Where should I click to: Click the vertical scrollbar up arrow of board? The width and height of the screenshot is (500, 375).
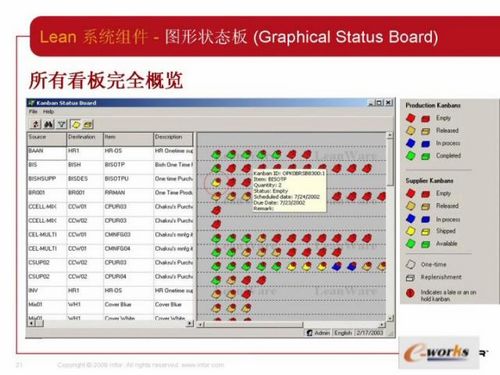[x=389, y=135]
